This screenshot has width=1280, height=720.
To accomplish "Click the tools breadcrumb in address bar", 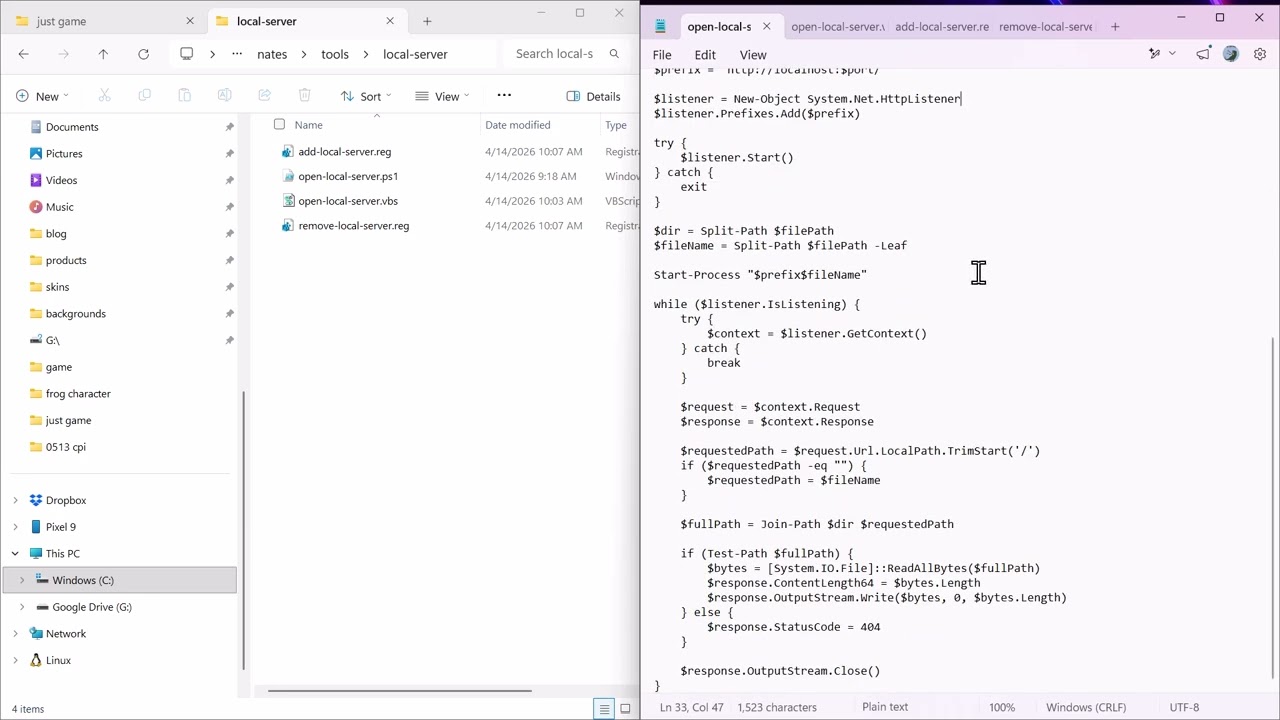I will [x=335, y=54].
